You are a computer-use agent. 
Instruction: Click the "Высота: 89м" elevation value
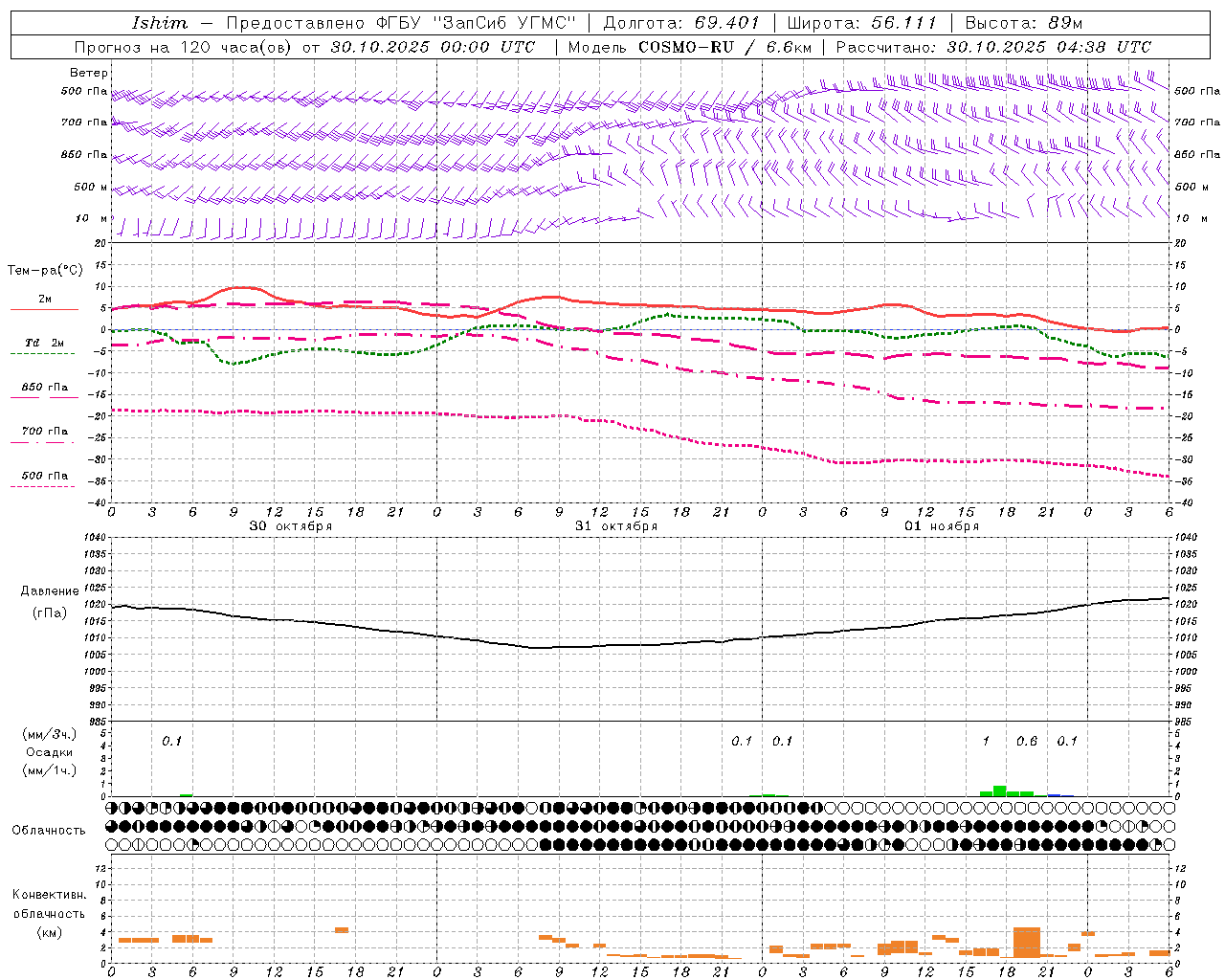pos(1023,23)
